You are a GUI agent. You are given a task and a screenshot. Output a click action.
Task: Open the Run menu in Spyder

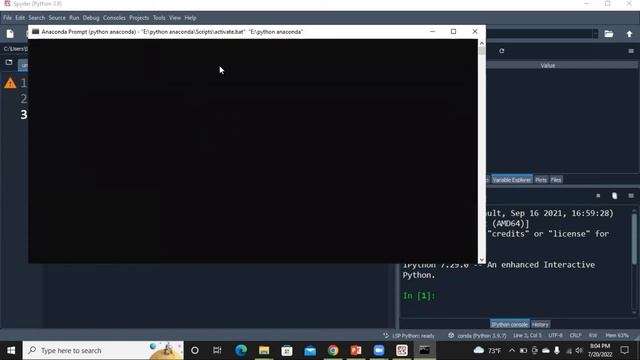(x=74, y=18)
